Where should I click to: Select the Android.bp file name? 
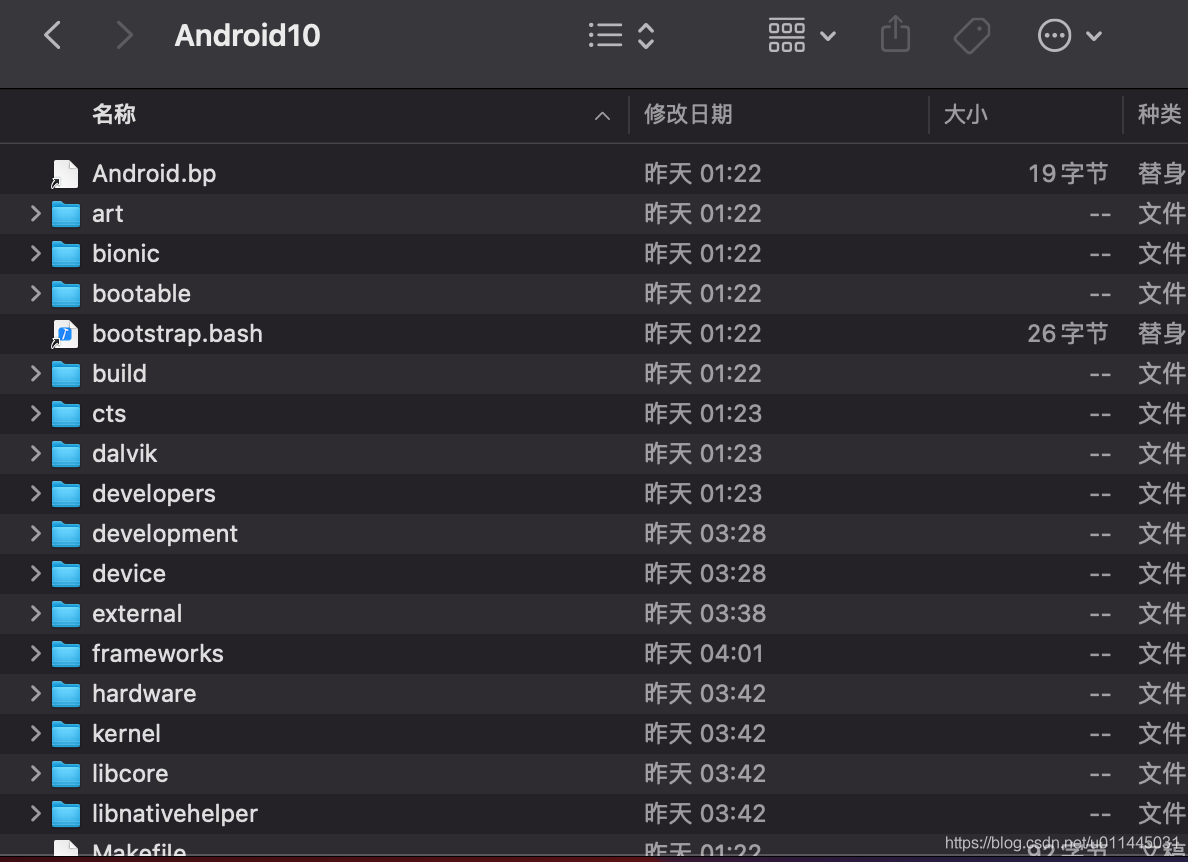click(155, 174)
